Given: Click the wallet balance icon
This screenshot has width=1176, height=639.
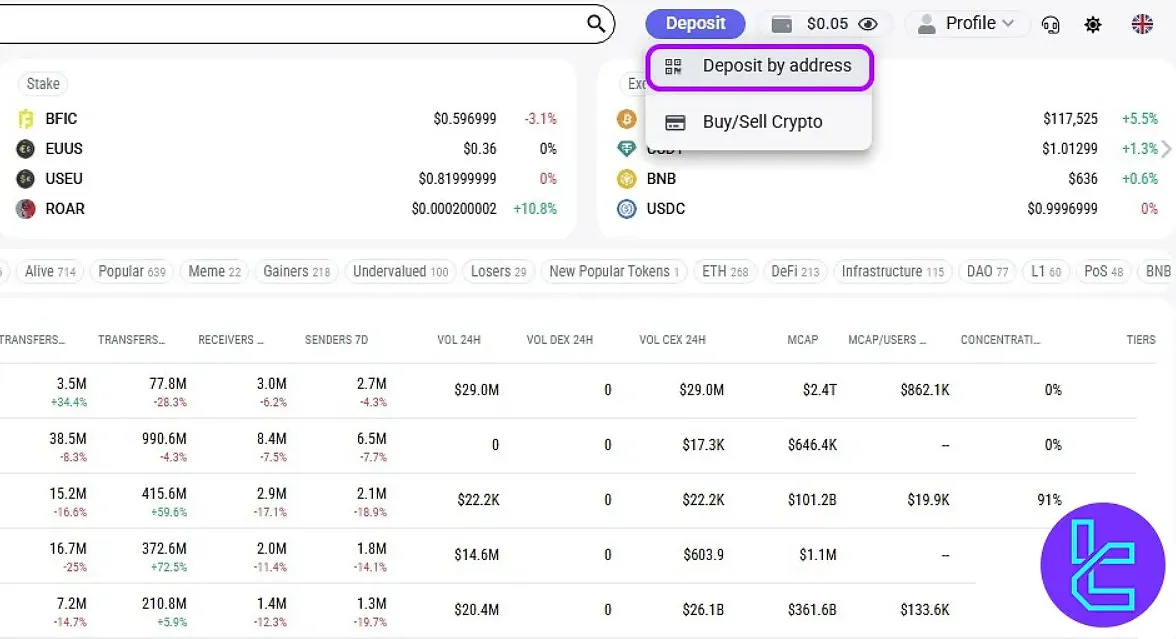Looking at the screenshot, I should coord(782,24).
